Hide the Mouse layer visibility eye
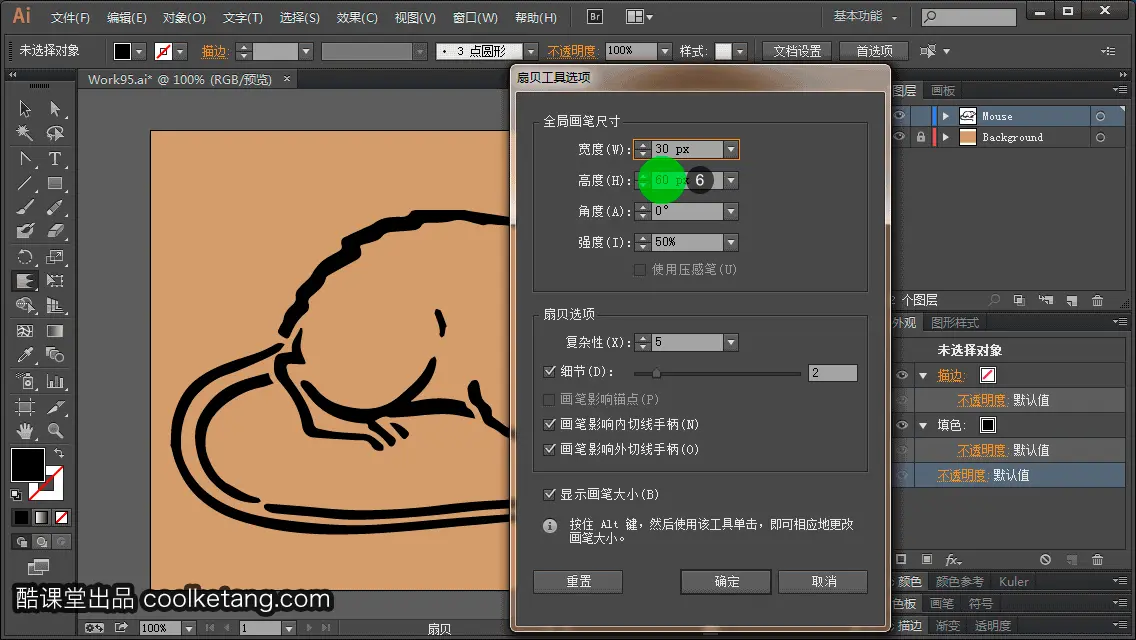 (x=899, y=116)
